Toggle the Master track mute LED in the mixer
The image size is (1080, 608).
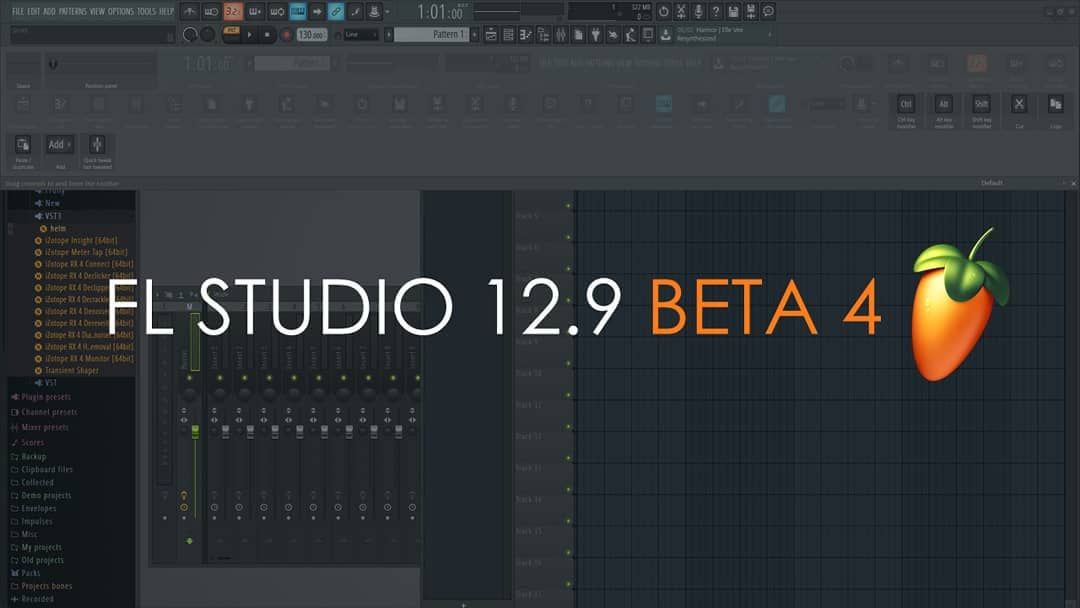(x=189, y=378)
